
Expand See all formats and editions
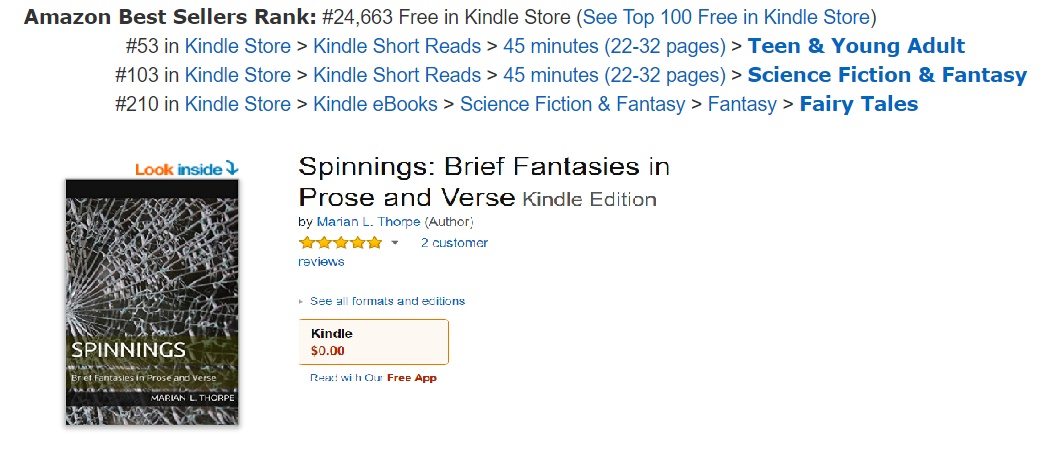click(x=386, y=301)
